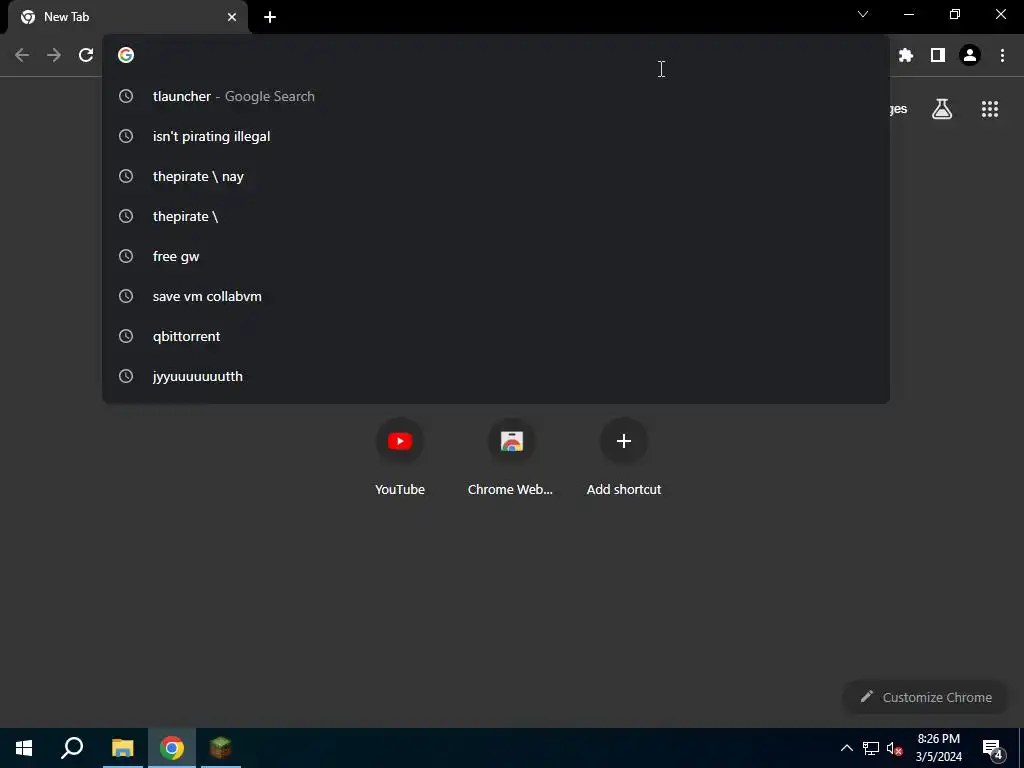
Task: Open the Chrome Web Store shortcut
Action: [511, 456]
